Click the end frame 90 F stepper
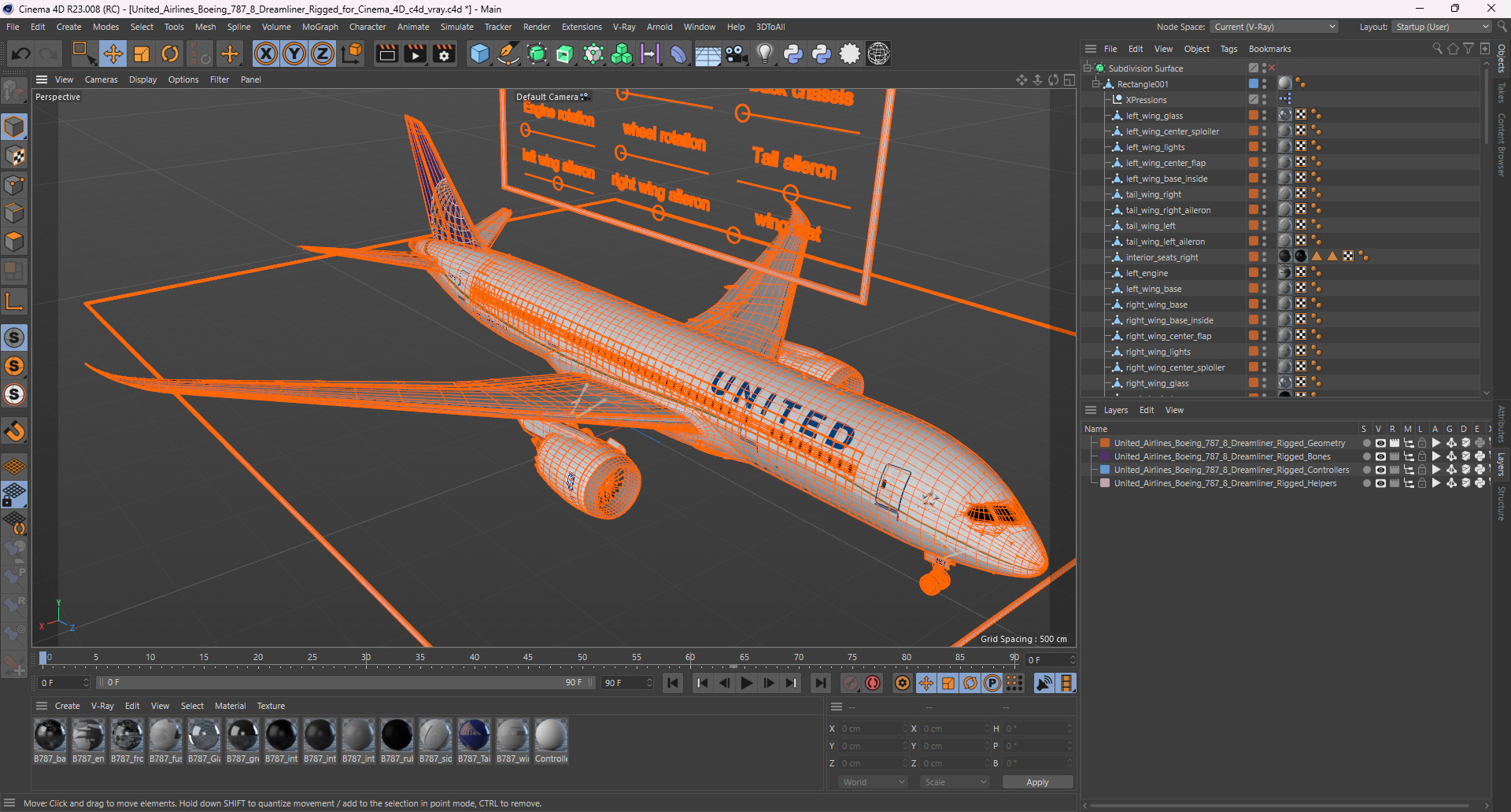 [649, 683]
